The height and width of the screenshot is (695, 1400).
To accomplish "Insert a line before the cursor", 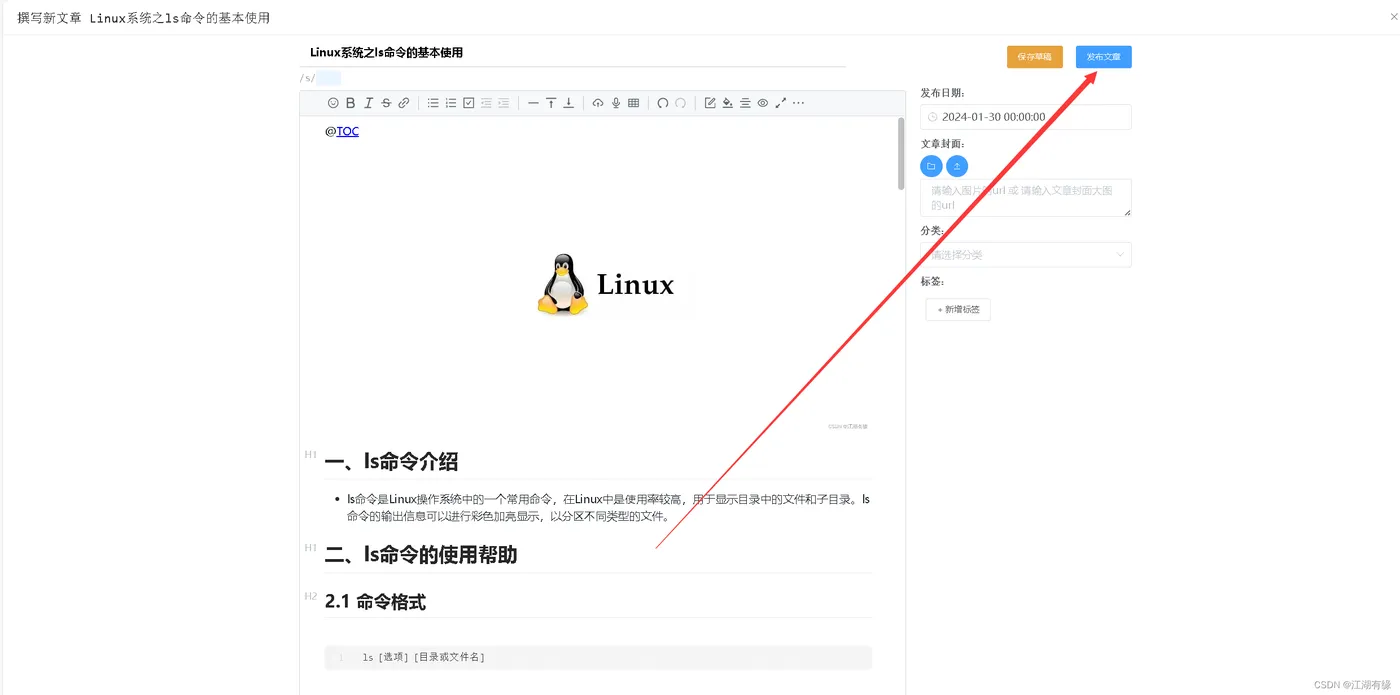I will (x=551, y=103).
